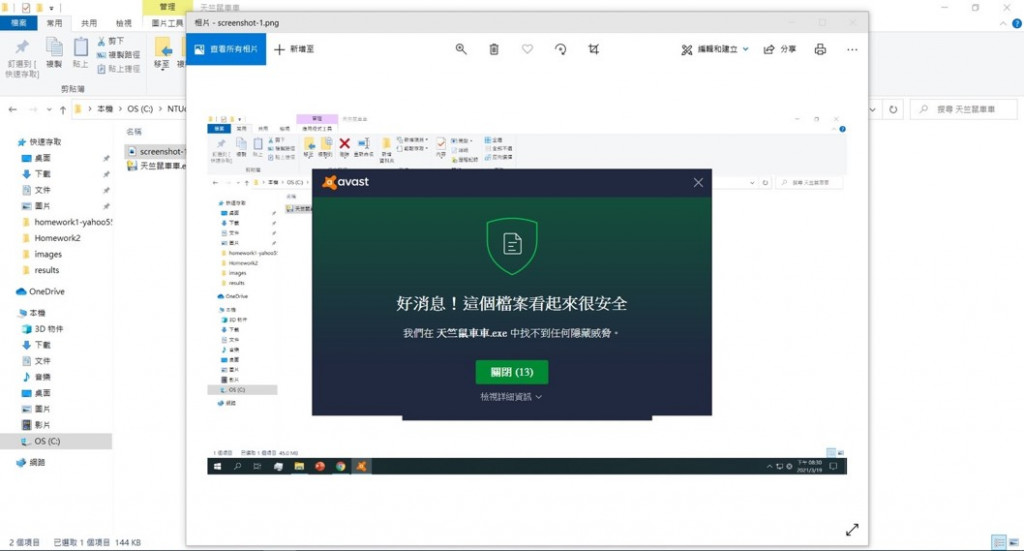Select 本機 in navigation pane
1024x551 pixels.
[x=32, y=313]
